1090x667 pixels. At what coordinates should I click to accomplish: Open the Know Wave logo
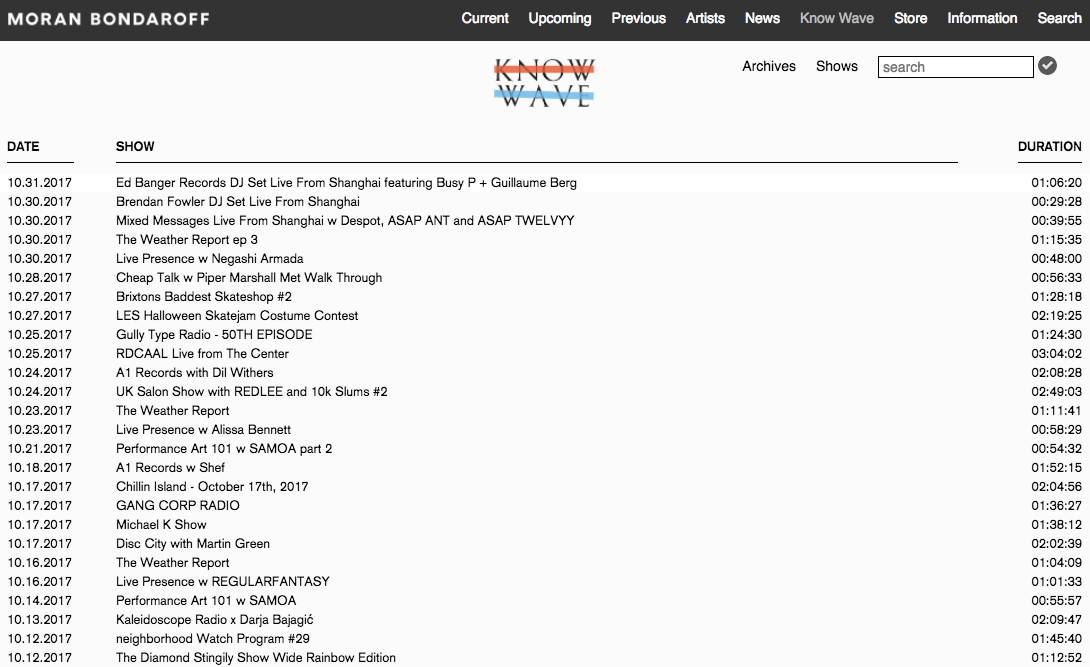coord(544,83)
